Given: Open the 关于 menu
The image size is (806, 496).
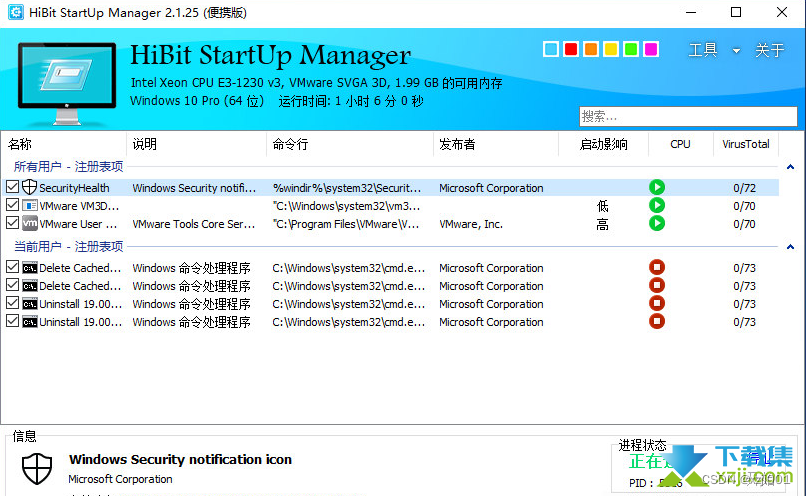Looking at the screenshot, I should (769, 50).
